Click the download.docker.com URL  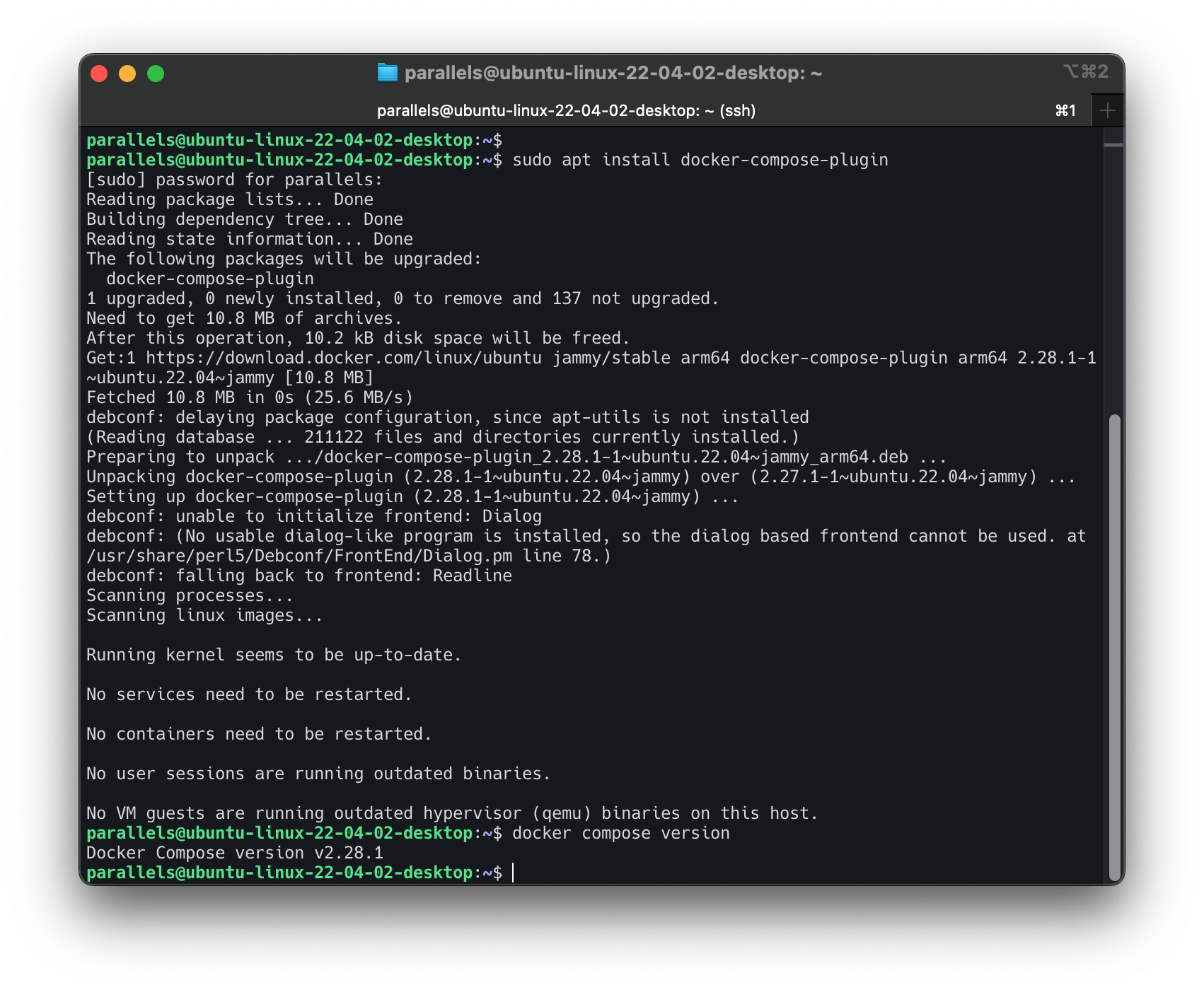click(344, 358)
